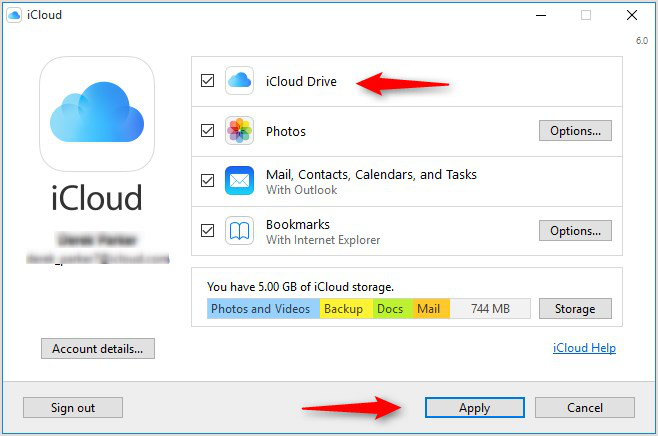Cancel the dialog
This screenshot has width=658, height=436.
click(585, 408)
